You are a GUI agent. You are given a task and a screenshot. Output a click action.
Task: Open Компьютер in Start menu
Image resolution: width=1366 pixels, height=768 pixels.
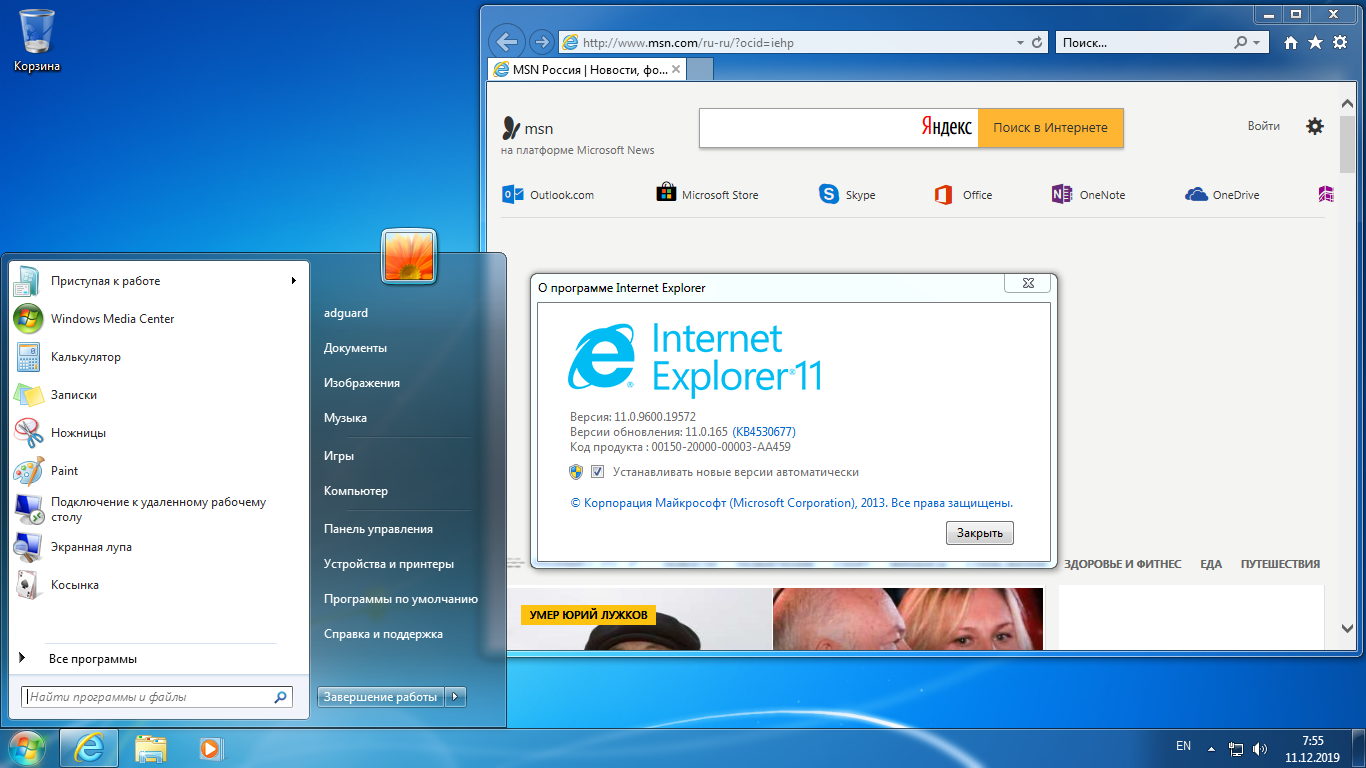click(356, 491)
